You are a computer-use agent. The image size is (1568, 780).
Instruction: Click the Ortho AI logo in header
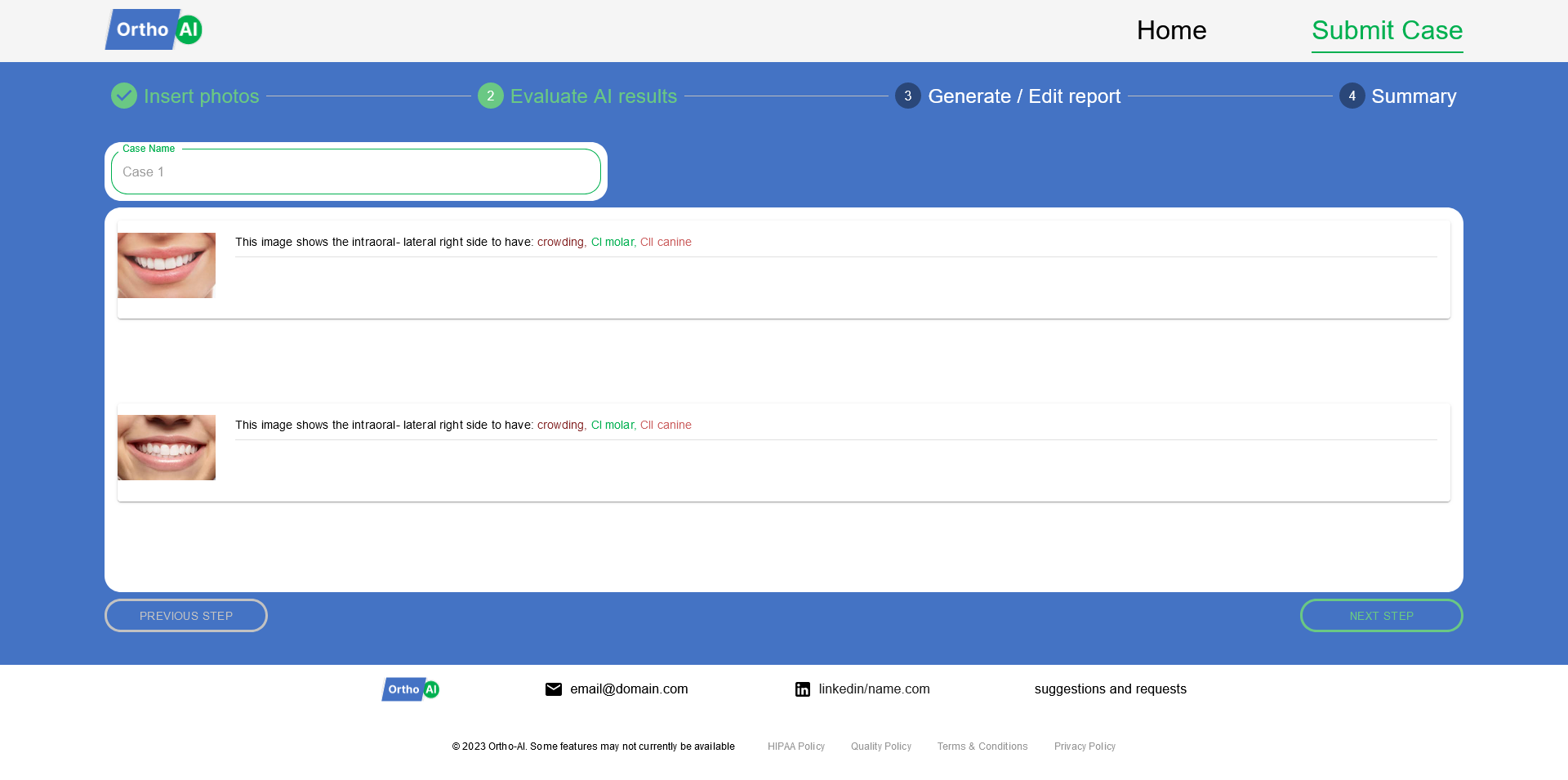point(154,29)
